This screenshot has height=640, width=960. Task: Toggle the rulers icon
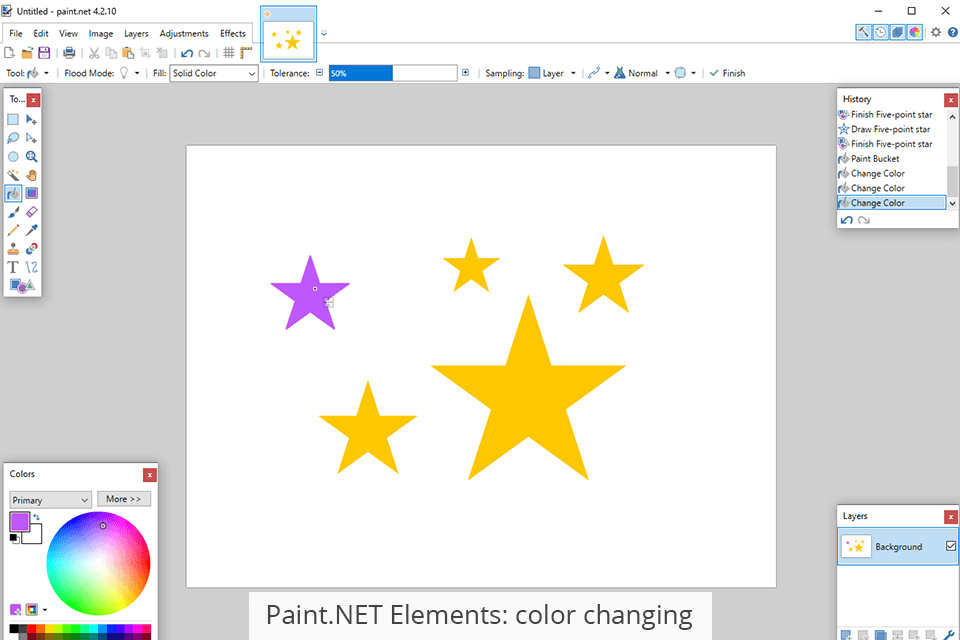point(246,53)
